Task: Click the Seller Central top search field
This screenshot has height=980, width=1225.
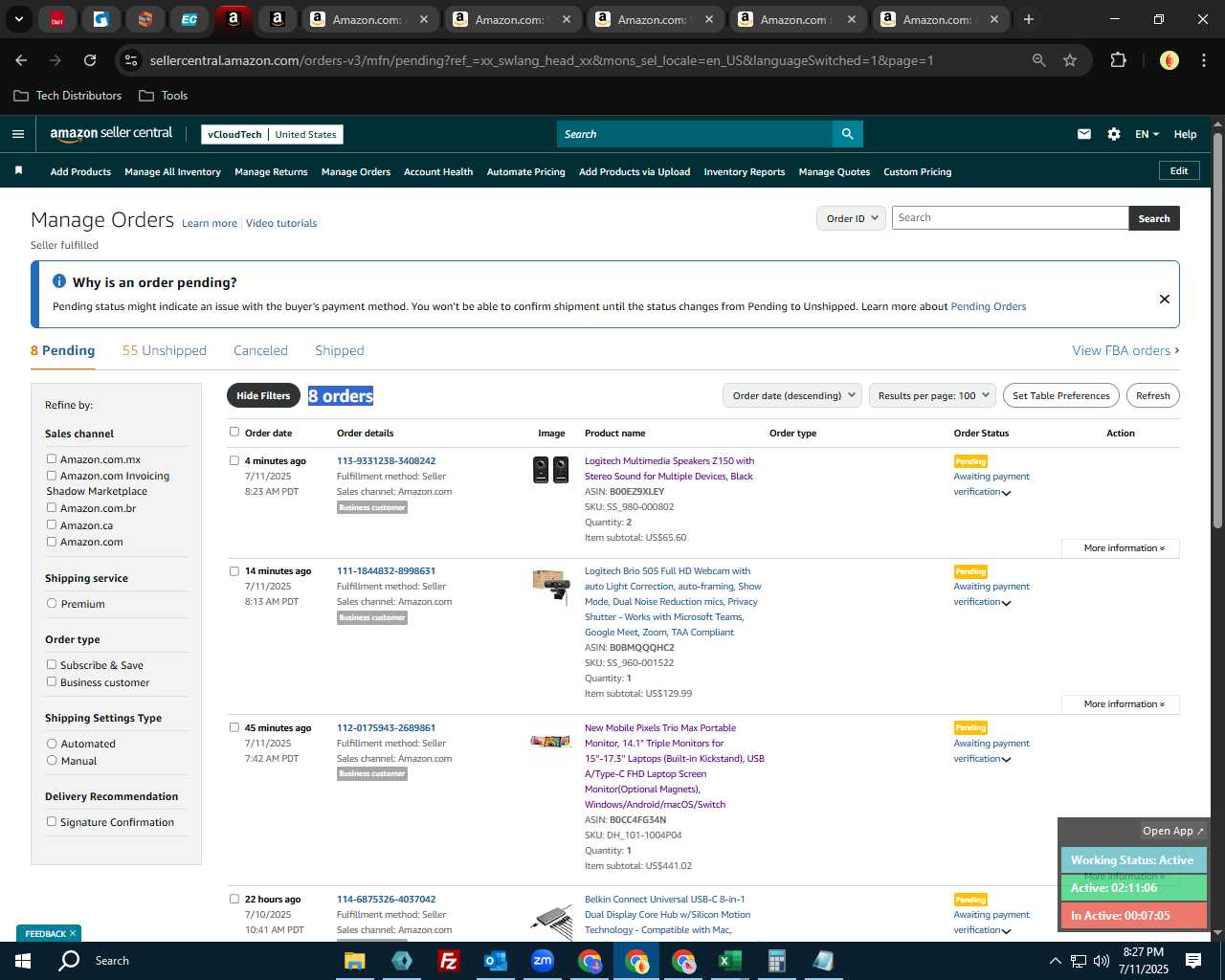Action: click(694, 134)
